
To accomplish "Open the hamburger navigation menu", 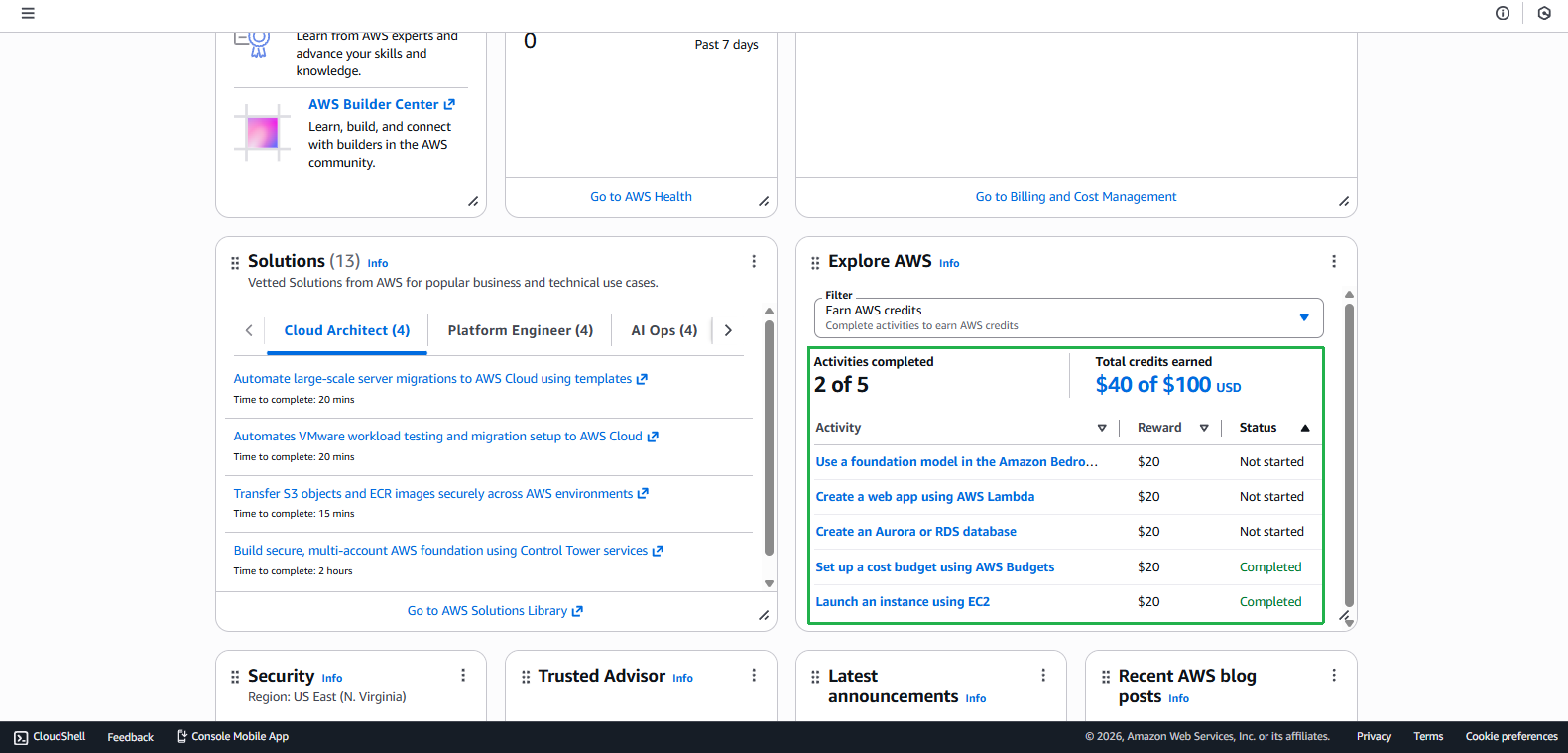I will tap(28, 14).
